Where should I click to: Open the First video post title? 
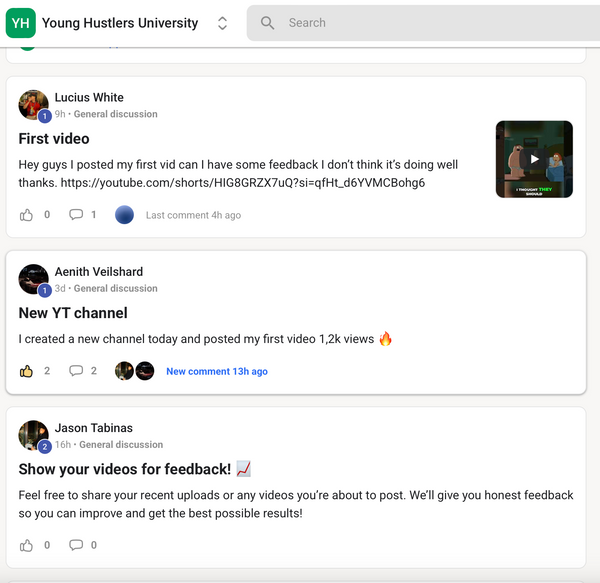click(x=54, y=139)
